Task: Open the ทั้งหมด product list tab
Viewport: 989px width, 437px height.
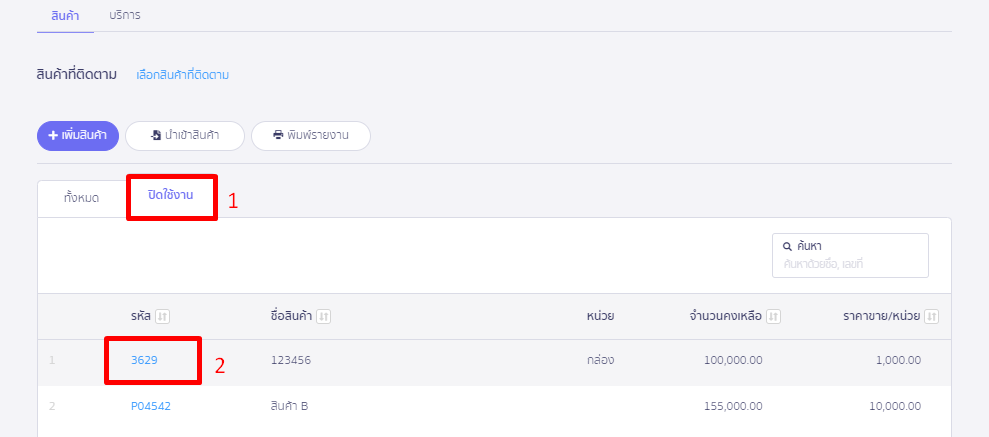Action: [81, 198]
